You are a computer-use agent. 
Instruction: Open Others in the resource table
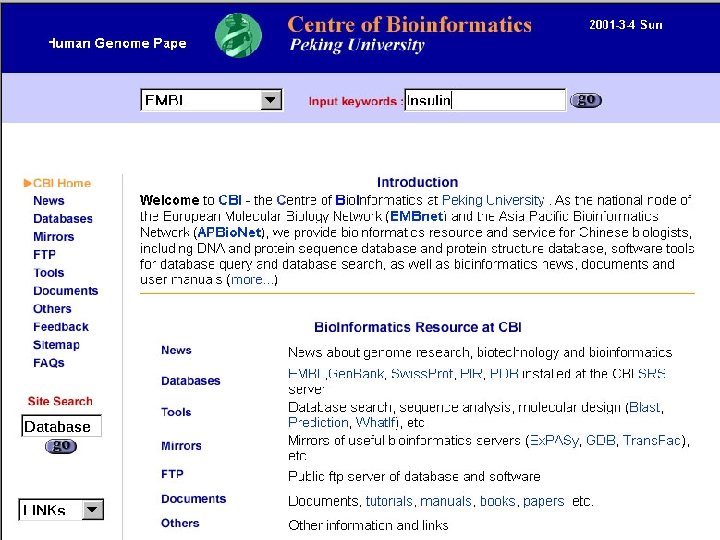(x=180, y=523)
